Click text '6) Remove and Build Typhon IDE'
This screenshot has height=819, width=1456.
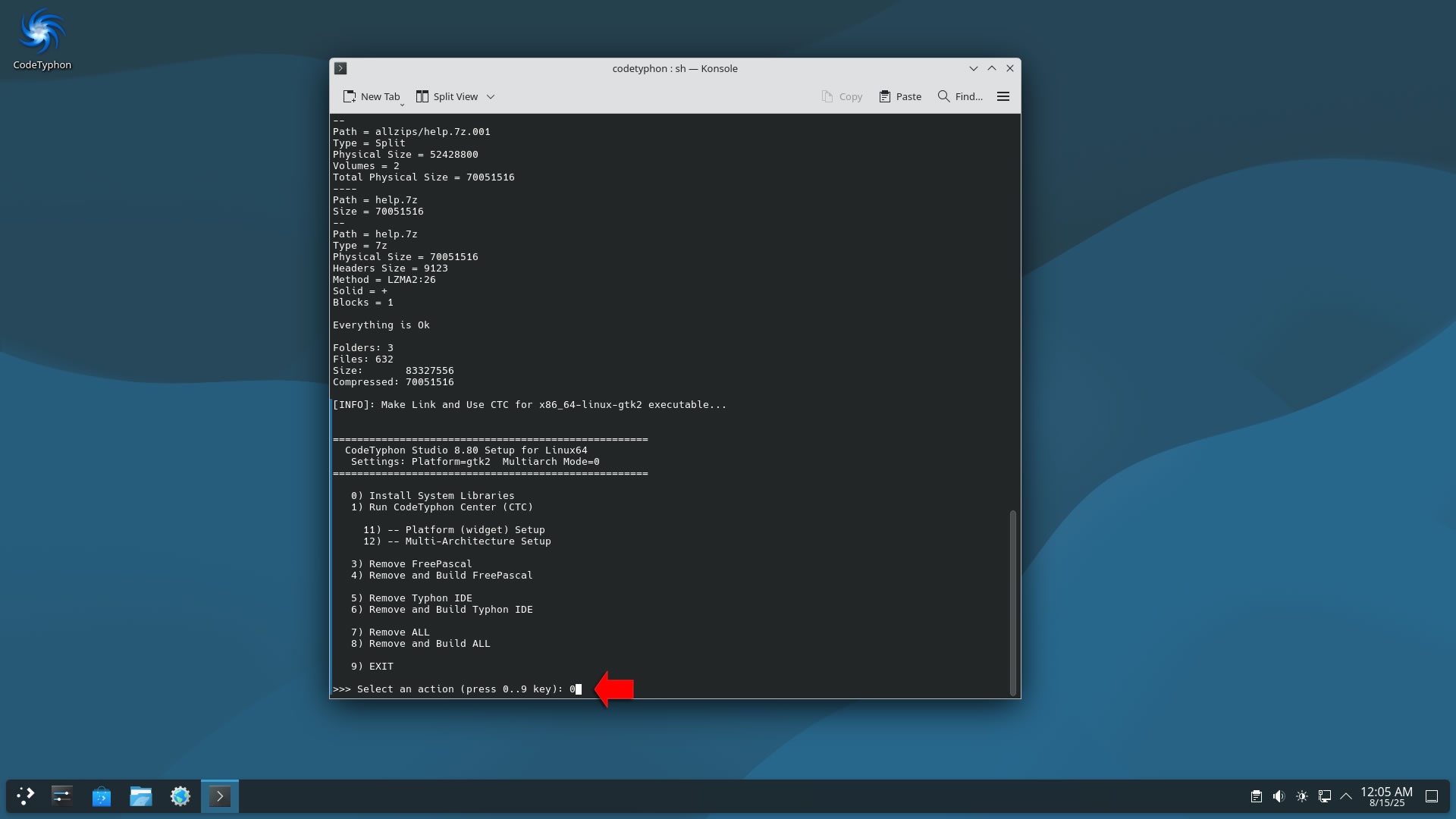[441, 610]
